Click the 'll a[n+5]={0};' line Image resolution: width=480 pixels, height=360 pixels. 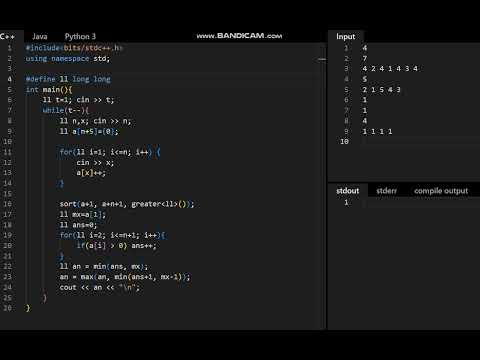(x=89, y=131)
